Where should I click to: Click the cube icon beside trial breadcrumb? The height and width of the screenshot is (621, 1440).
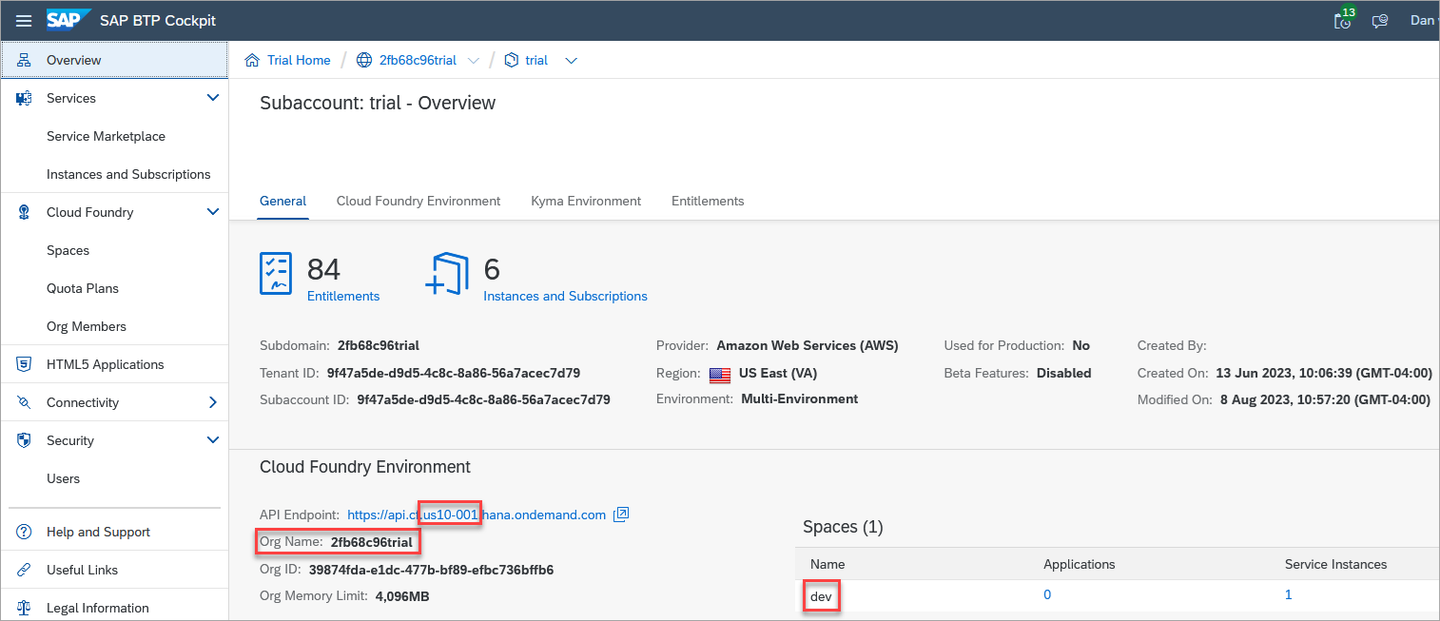(512, 60)
